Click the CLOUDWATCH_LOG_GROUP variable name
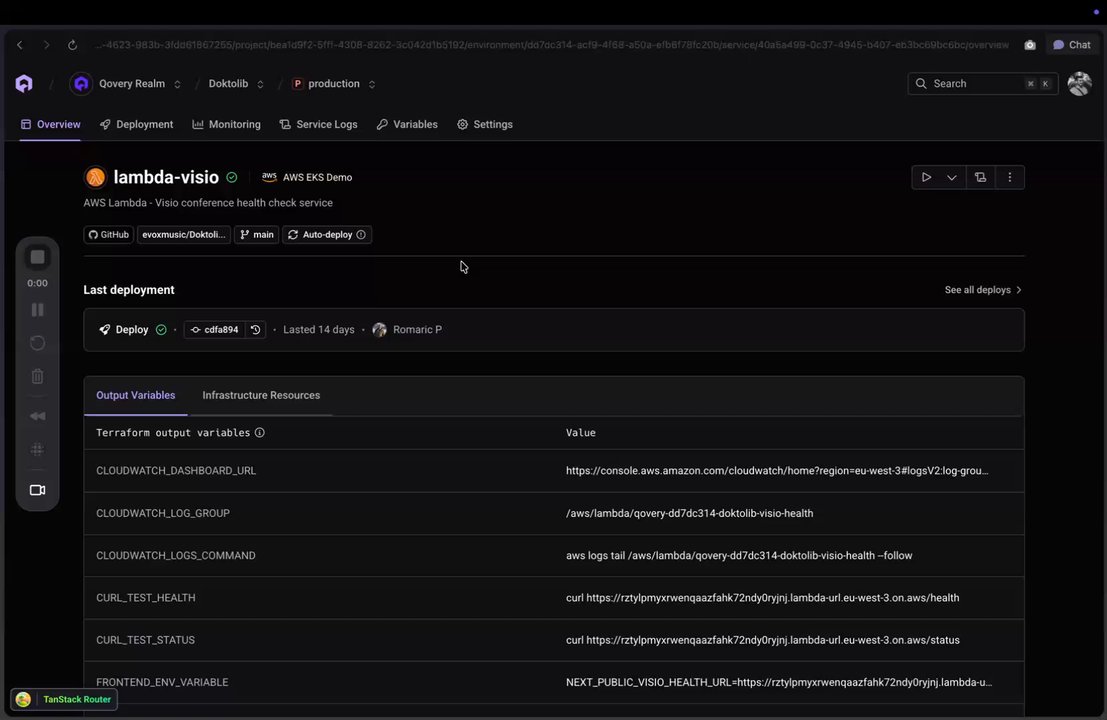Screen dimensions: 1107x720 point(163,513)
